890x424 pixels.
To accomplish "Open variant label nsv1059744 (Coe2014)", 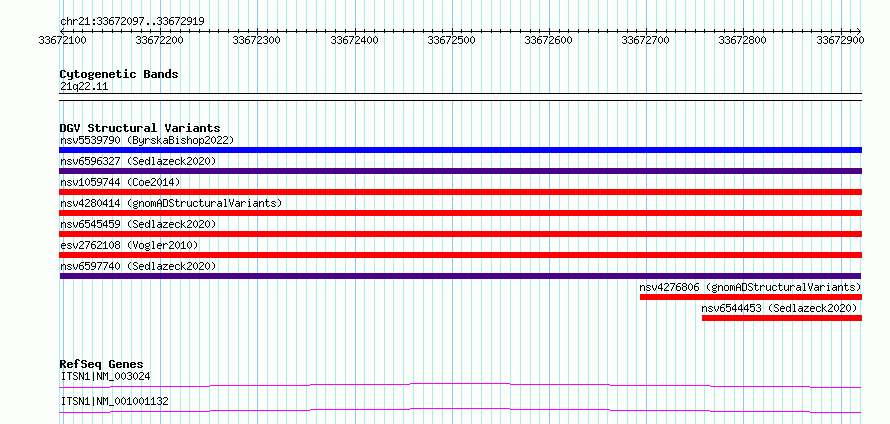I will pyautogui.click(x=120, y=182).
